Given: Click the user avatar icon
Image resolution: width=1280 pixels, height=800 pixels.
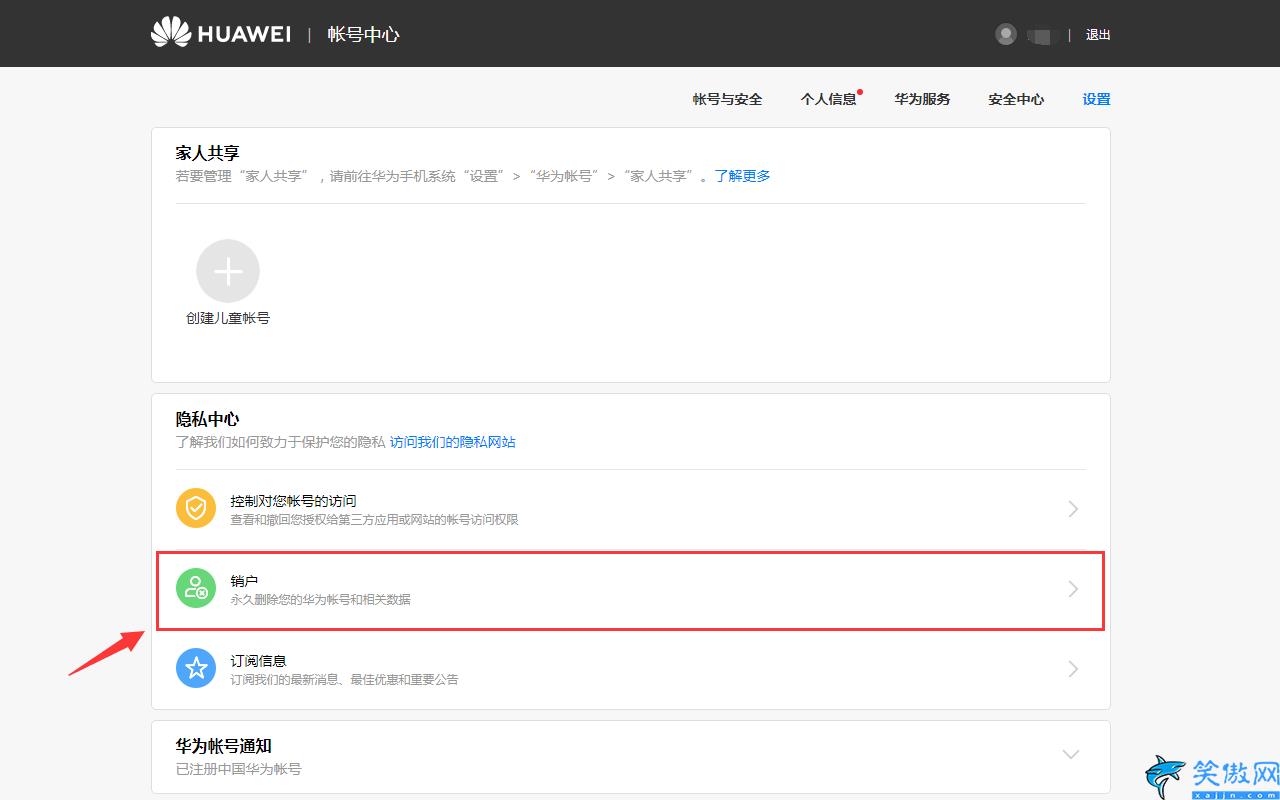Looking at the screenshot, I should pos(1006,34).
